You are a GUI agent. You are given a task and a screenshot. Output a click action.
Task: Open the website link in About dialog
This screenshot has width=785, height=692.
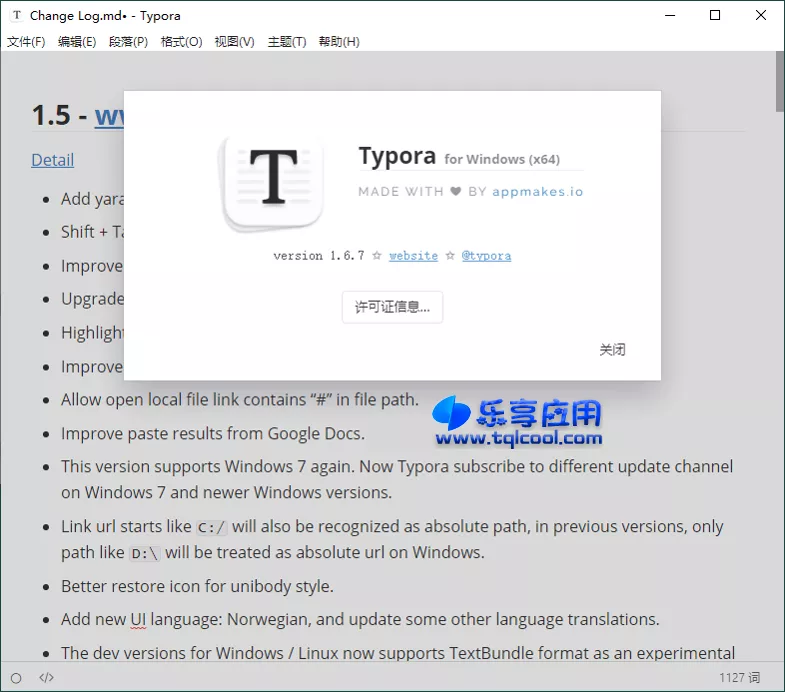click(x=414, y=256)
